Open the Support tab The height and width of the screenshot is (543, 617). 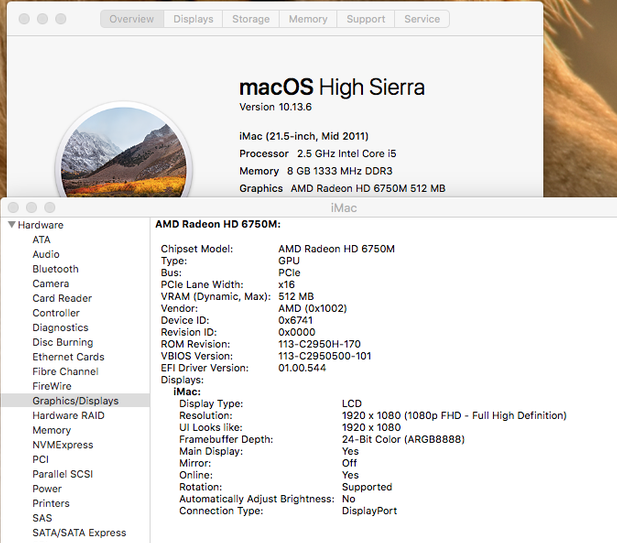click(366, 19)
